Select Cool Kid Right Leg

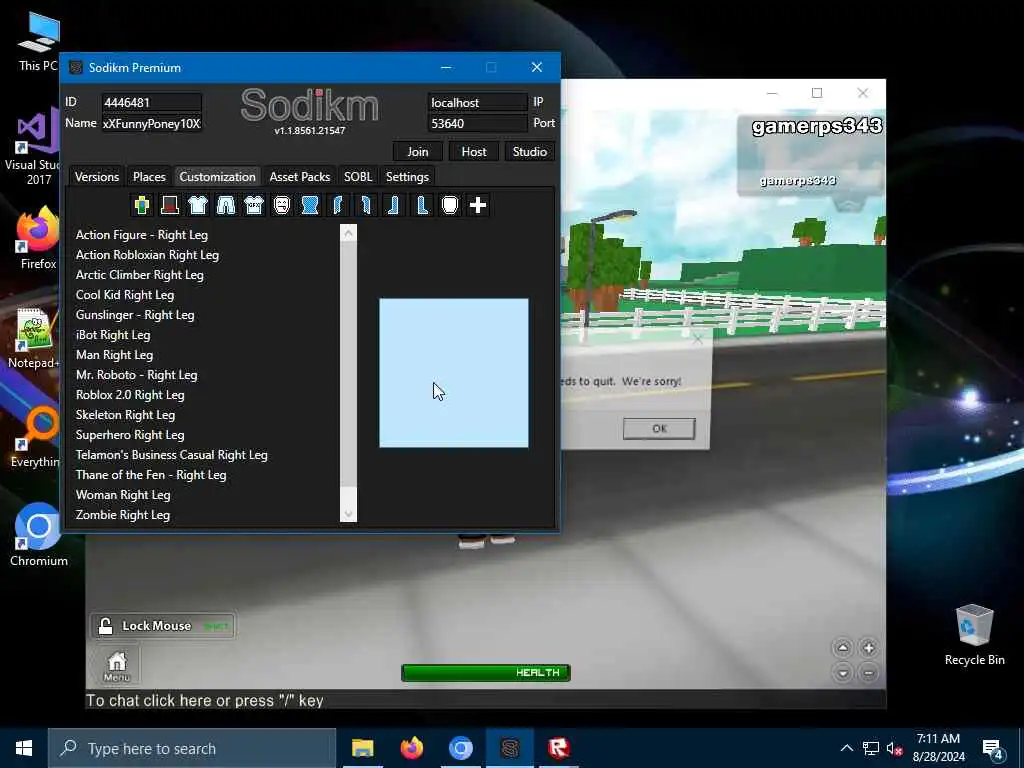[x=125, y=295]
